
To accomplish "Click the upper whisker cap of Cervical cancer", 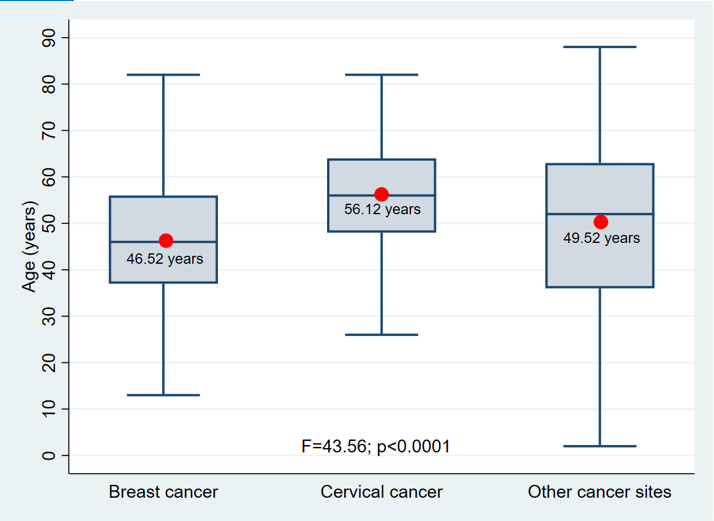I will click(381, 75).
